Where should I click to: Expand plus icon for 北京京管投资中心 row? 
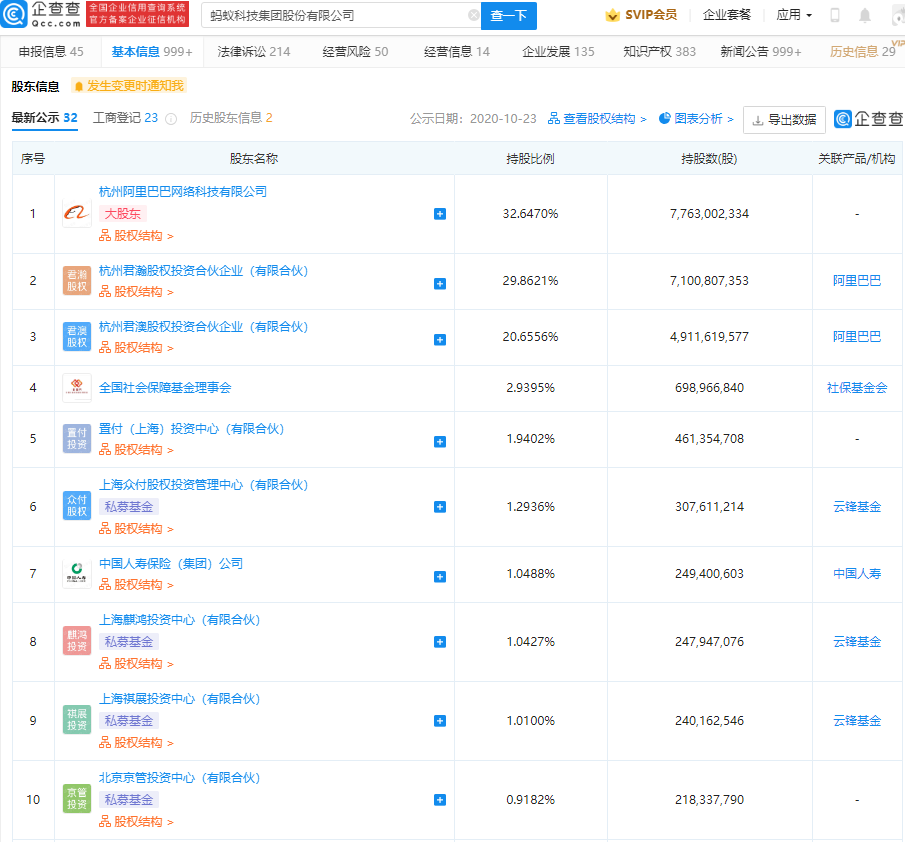[x=440, y=800]
